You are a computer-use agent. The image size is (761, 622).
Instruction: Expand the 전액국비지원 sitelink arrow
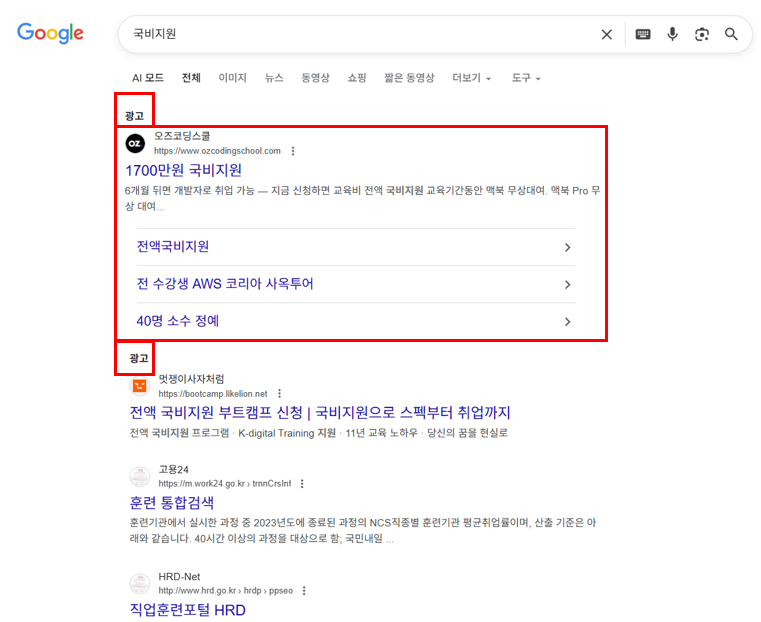[567, 247]
